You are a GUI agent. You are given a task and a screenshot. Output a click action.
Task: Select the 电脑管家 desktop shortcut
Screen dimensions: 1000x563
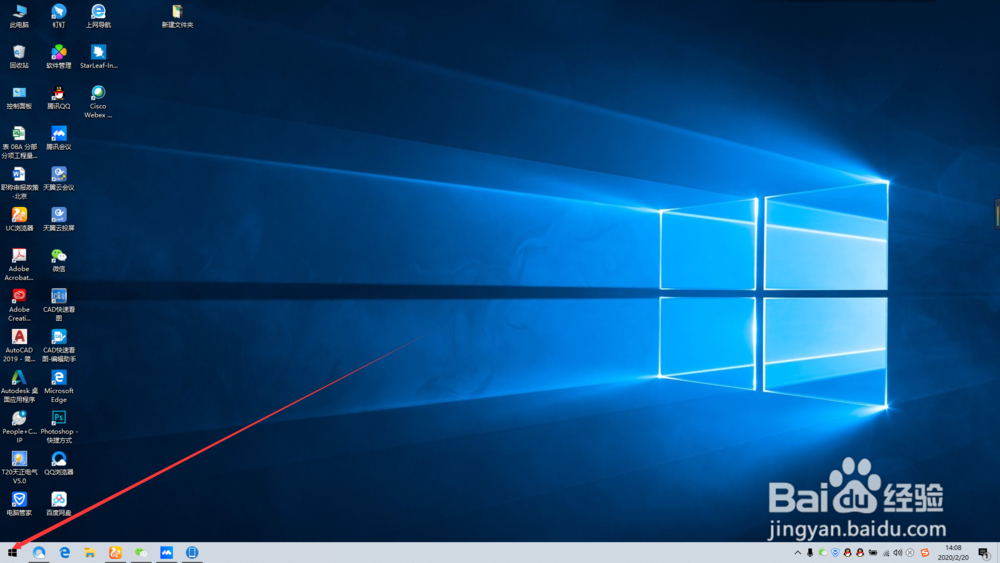point(19,505)
